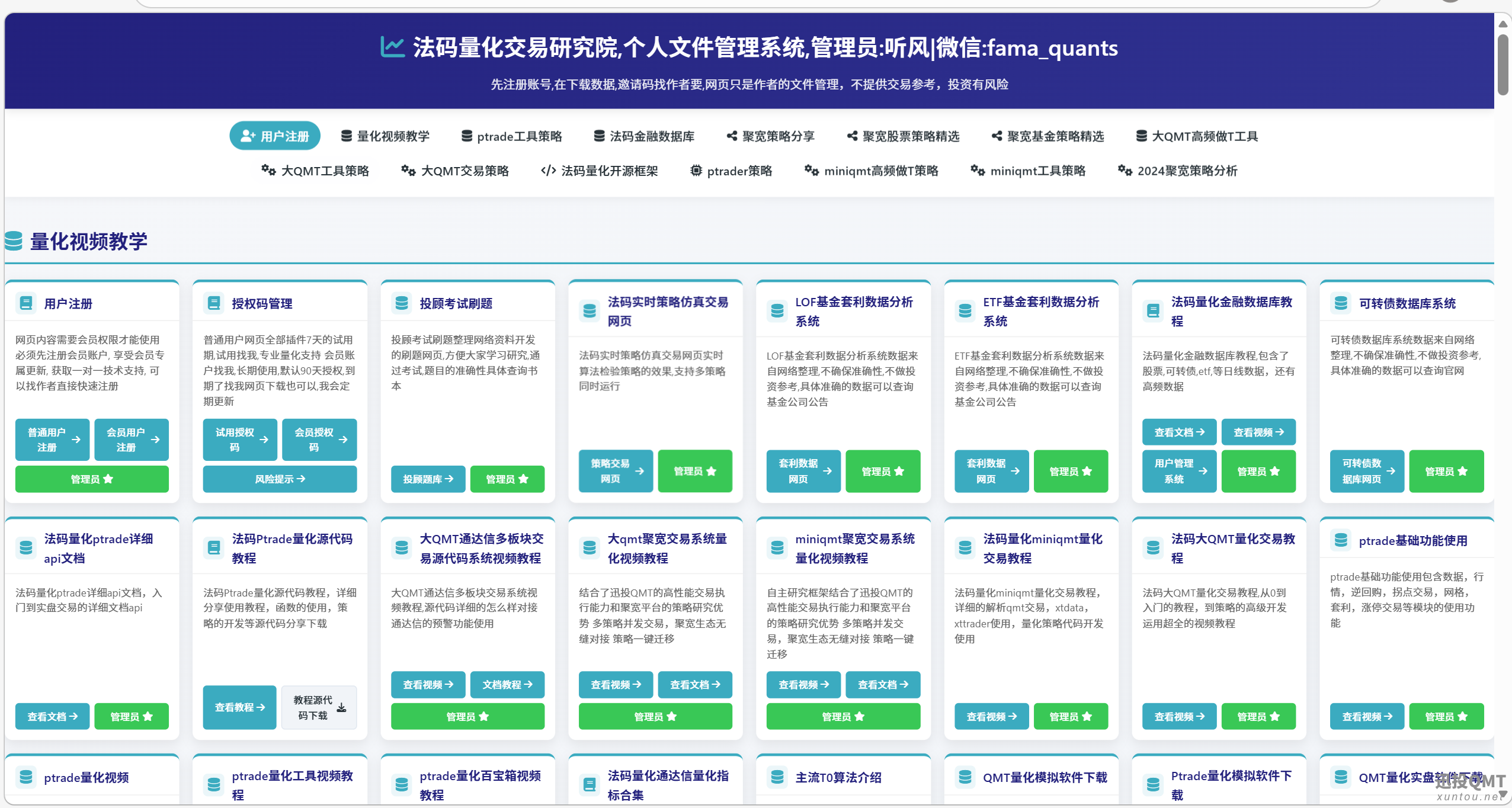Screen dimensions: 1512x808
Task: Click database icon on 投顾考试刷题 card
Action: click(x=402, y=303)
